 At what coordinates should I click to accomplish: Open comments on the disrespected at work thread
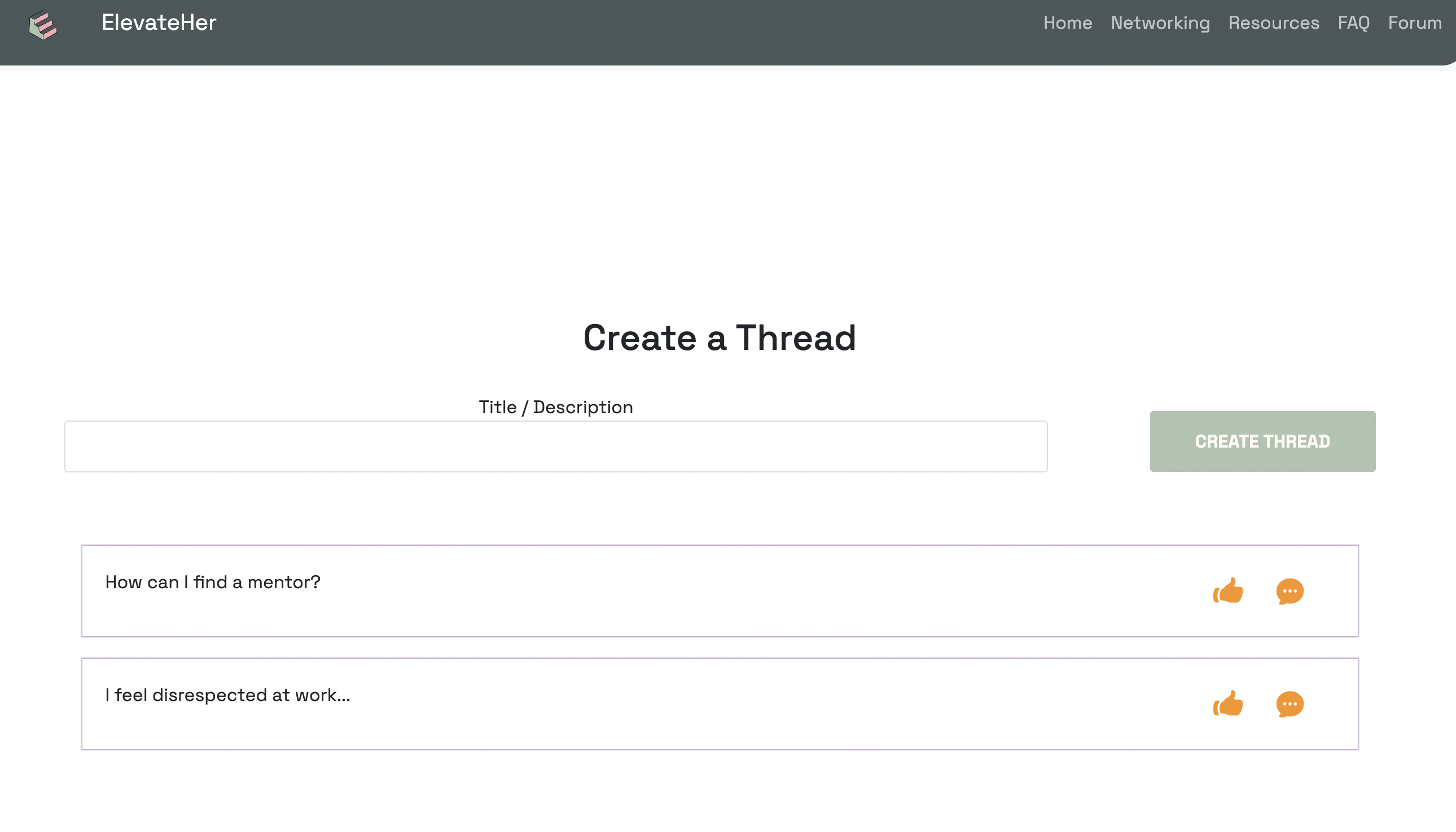1289,704
